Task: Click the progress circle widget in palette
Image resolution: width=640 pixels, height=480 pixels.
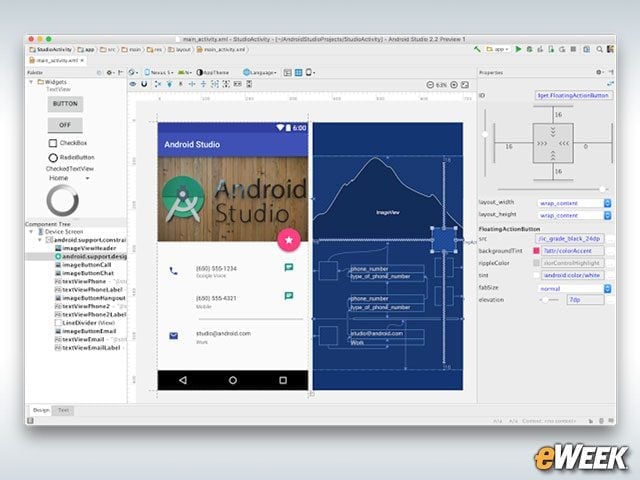Action: point(62,200)
